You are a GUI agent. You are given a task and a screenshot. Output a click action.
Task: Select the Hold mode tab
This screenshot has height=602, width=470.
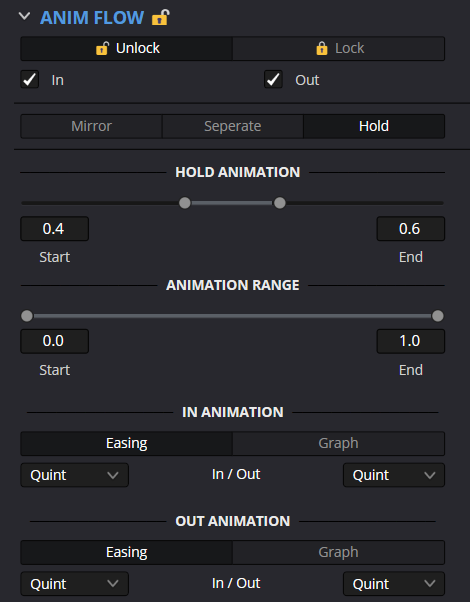click(x=374, y=126)
